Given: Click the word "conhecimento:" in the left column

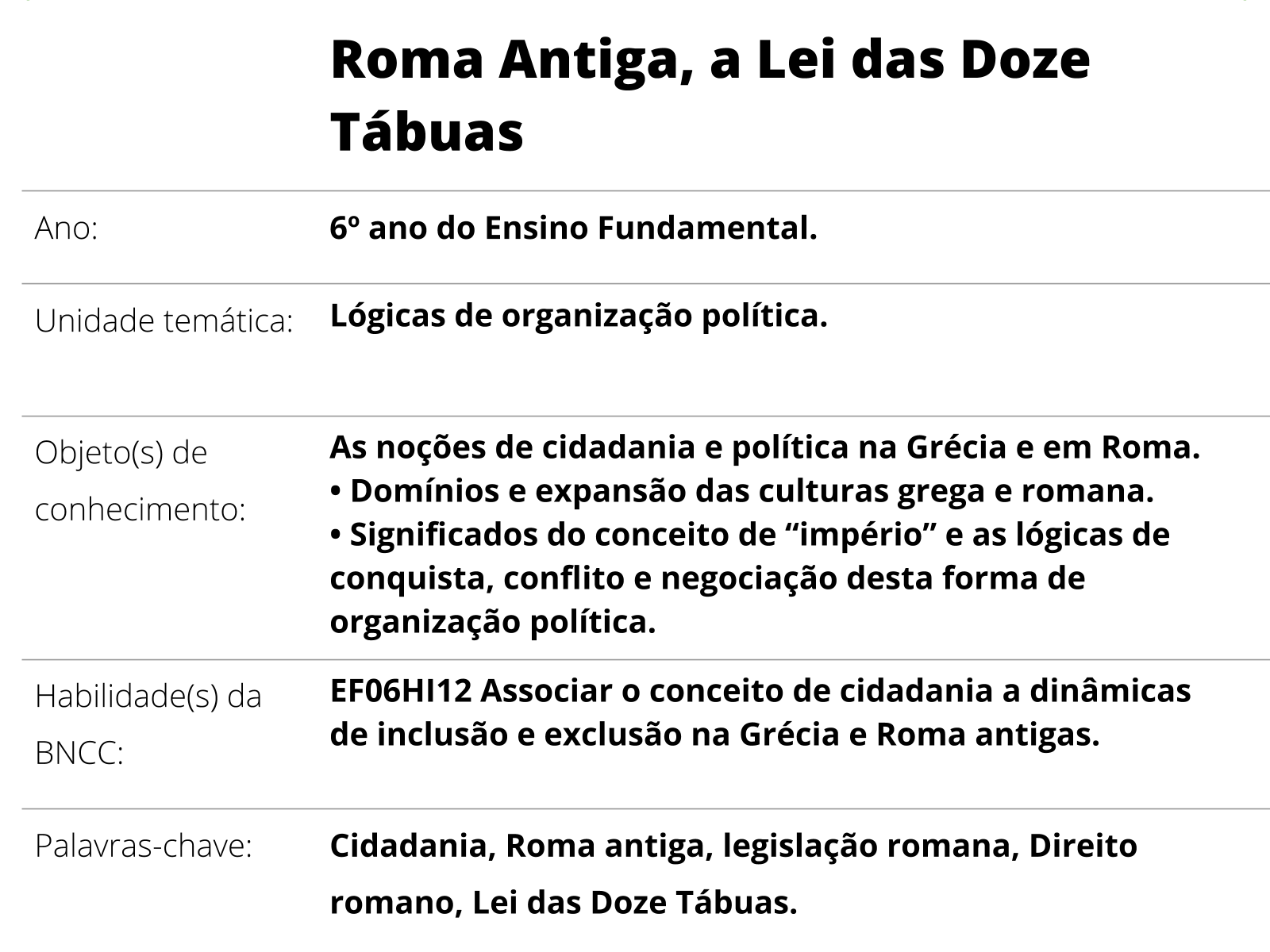Looking at the screenshot, I should click(x=140, y=510).
